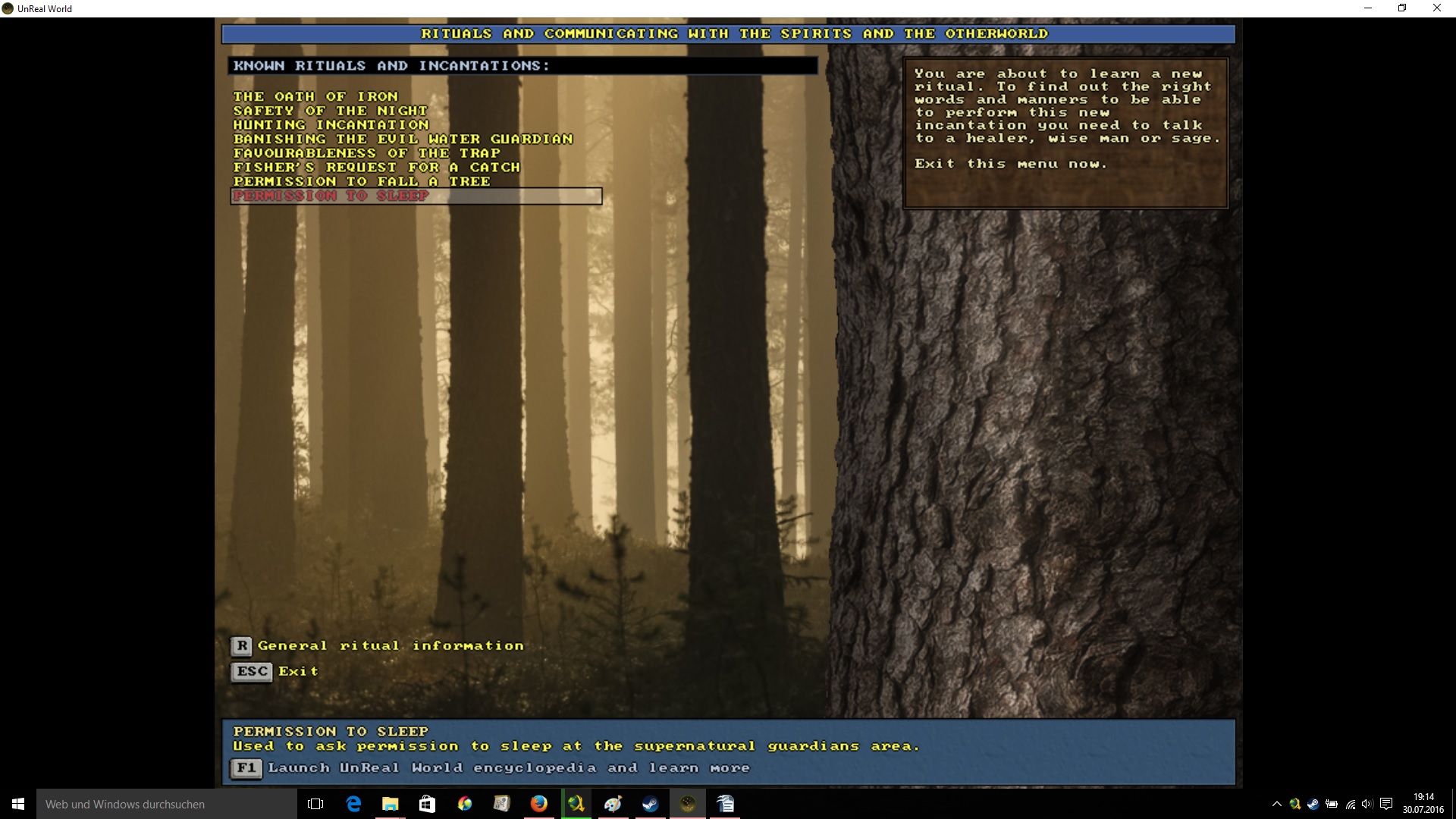
Task: Click F1 key to launch encyclopedia
Action: [246, 768]
